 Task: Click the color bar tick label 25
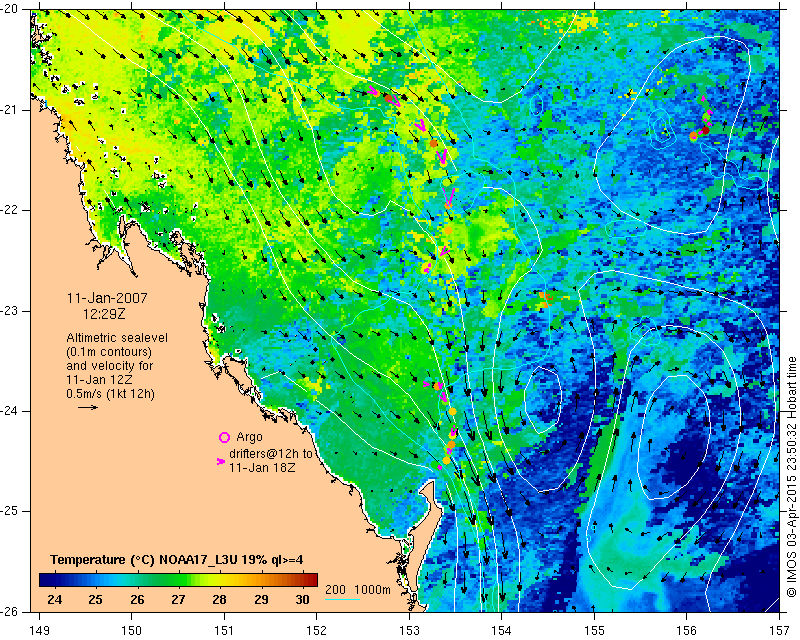pos(95,600)
